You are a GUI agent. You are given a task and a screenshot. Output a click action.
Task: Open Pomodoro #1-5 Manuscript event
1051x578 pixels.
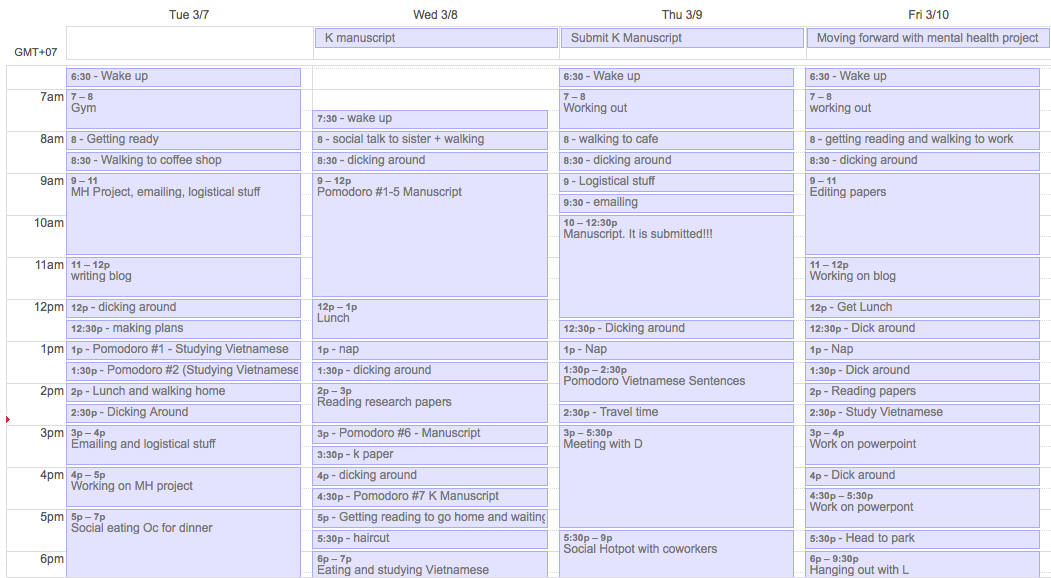click(x=430, y=235)
